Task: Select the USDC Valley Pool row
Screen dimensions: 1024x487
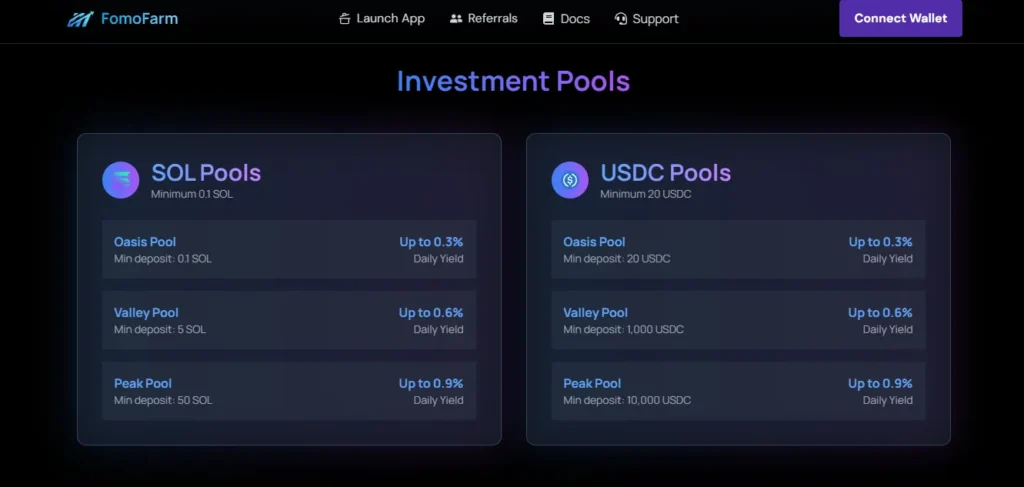Action: [x=739, y=321]
